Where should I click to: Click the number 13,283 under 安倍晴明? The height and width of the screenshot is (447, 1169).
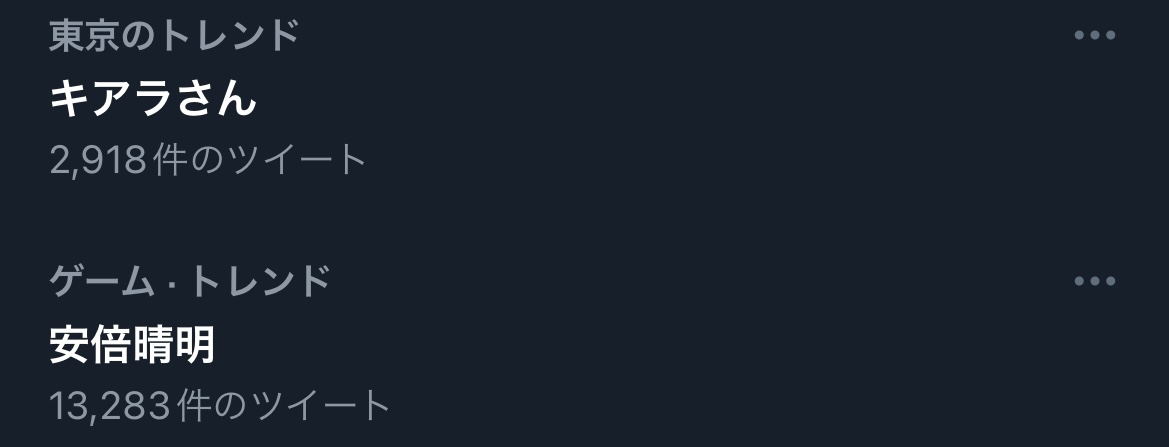109,405
